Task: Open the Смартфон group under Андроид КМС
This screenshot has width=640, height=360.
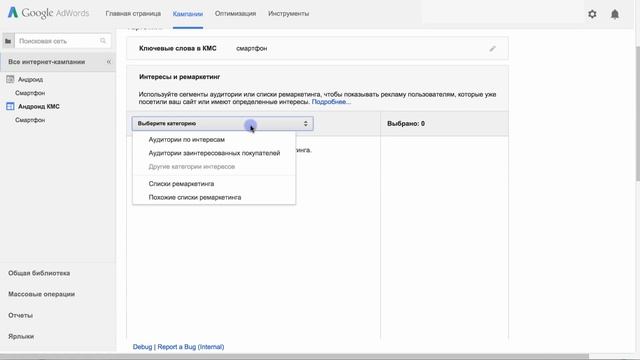Action: tap(30, 120)
